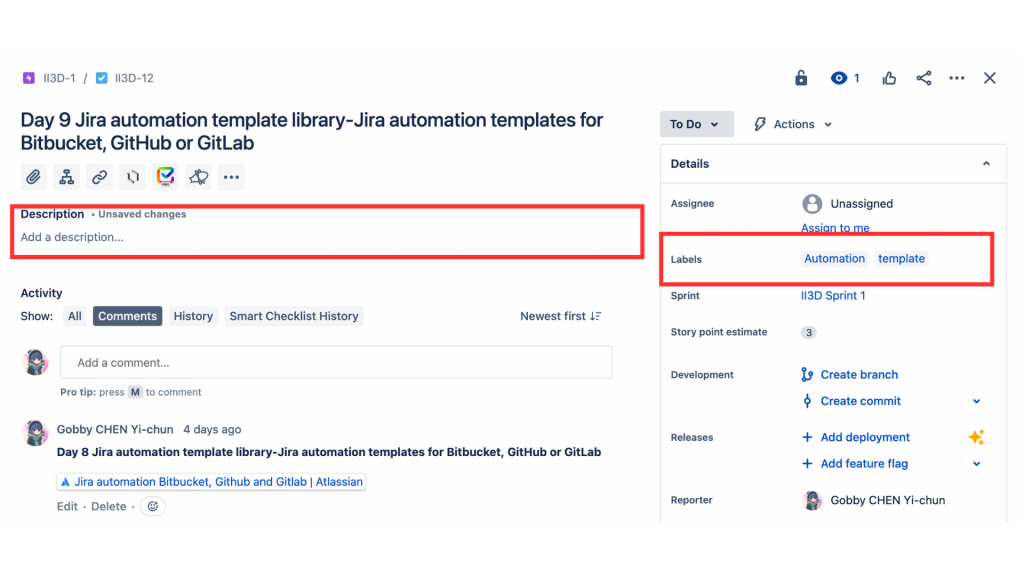Click the Add a description field
1024x576 pixels.
click(72, 237)
